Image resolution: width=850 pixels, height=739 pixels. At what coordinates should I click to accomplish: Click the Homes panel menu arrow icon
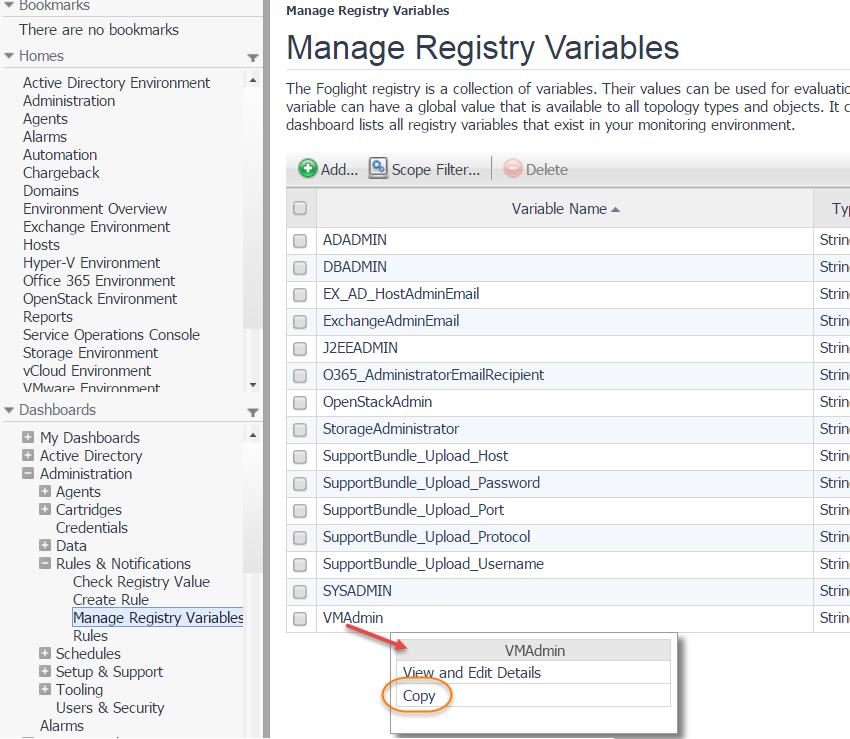tap(252, 58)
